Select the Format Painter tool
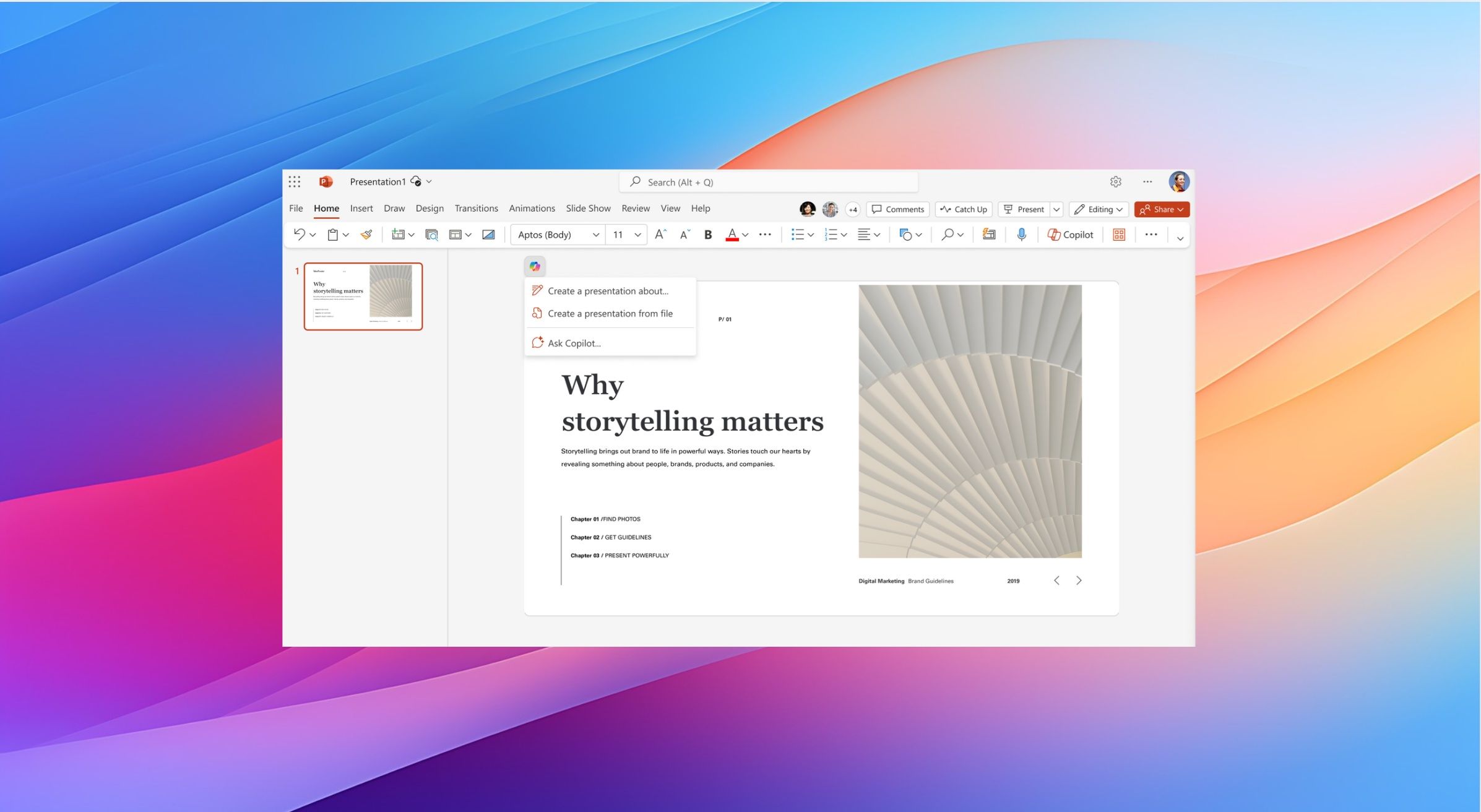Screen dimensions: 1481x812 (365, 234)
